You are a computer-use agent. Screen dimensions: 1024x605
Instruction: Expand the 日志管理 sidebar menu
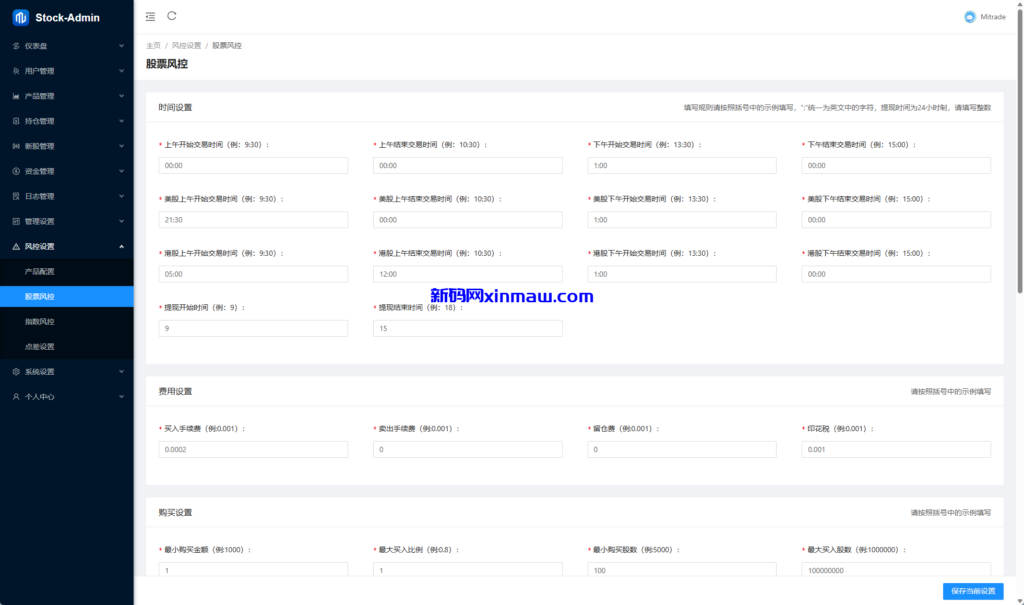point(66,196)
